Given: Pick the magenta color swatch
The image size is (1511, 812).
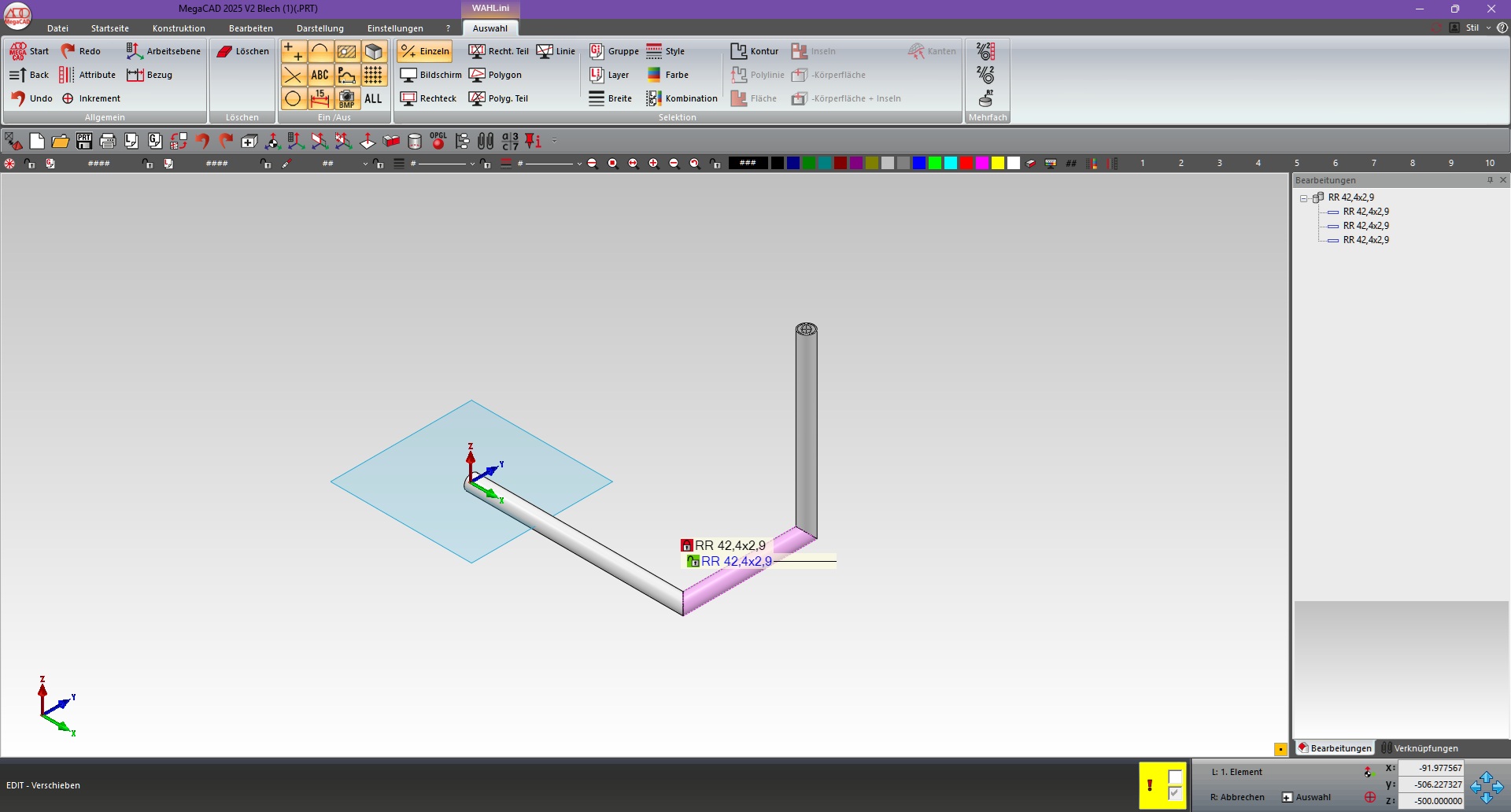Looking at the screenshot, I should coord(982,163).
